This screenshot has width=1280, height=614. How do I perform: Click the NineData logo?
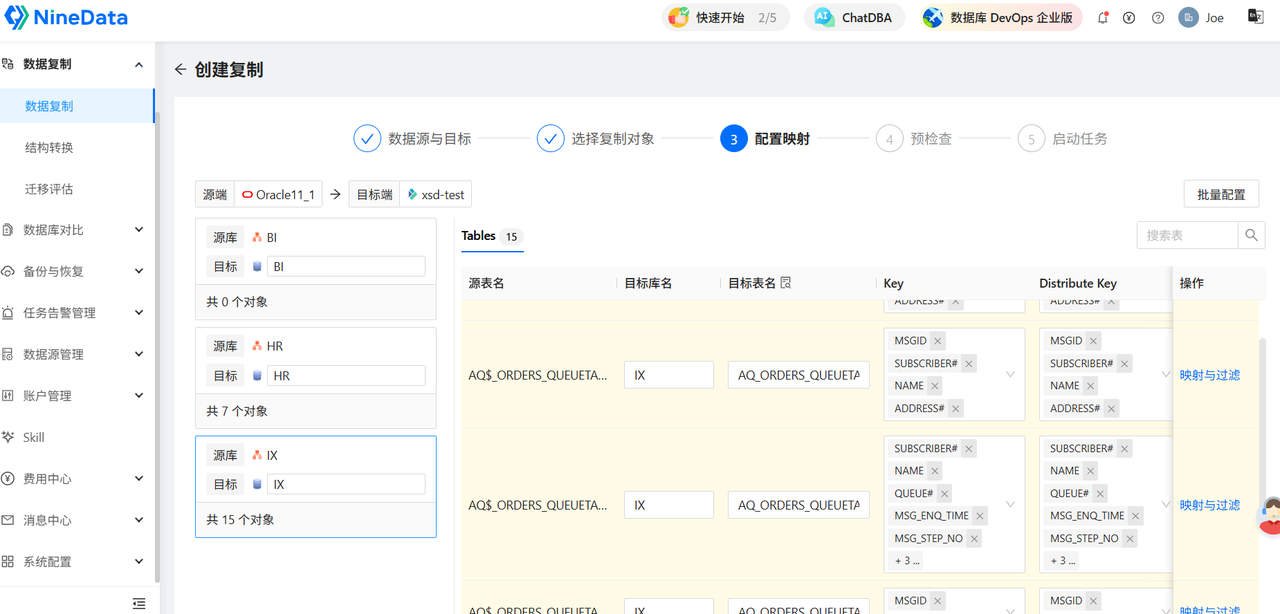point(66,18)
